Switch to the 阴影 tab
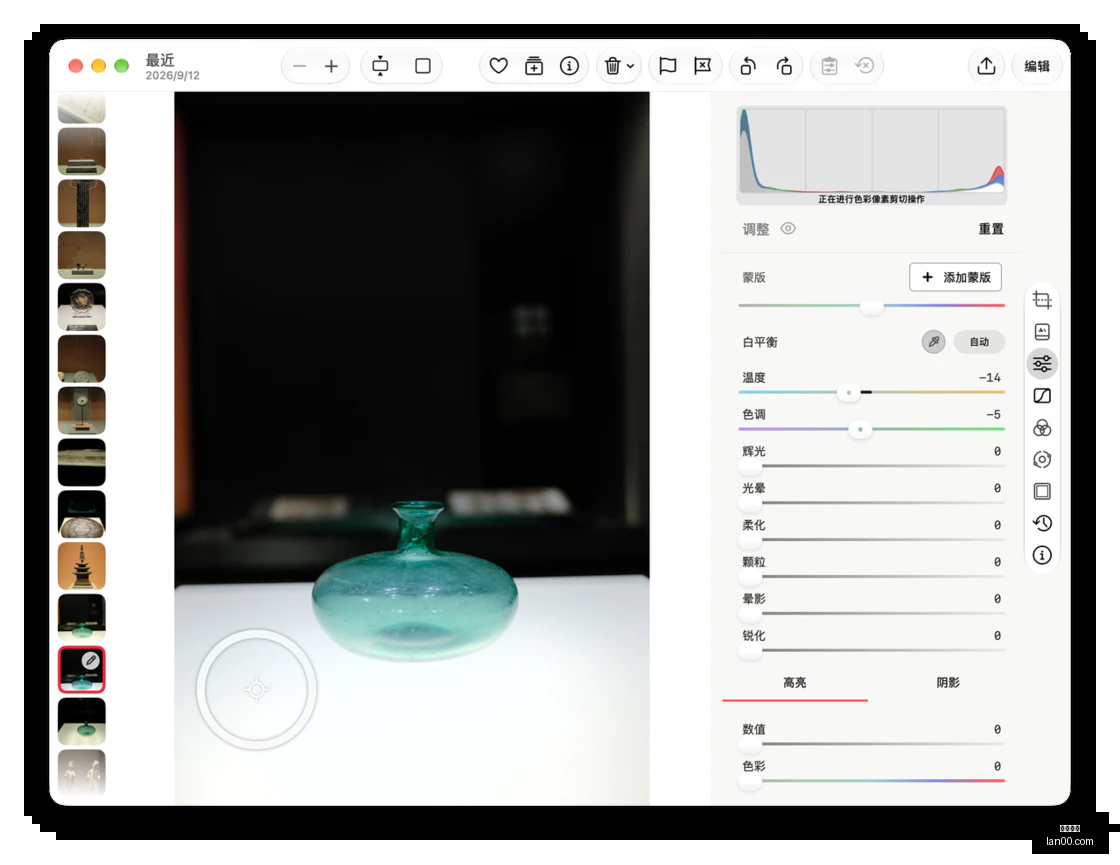The width and height of the screenshot is (1120, 865). tap(948, 683)
